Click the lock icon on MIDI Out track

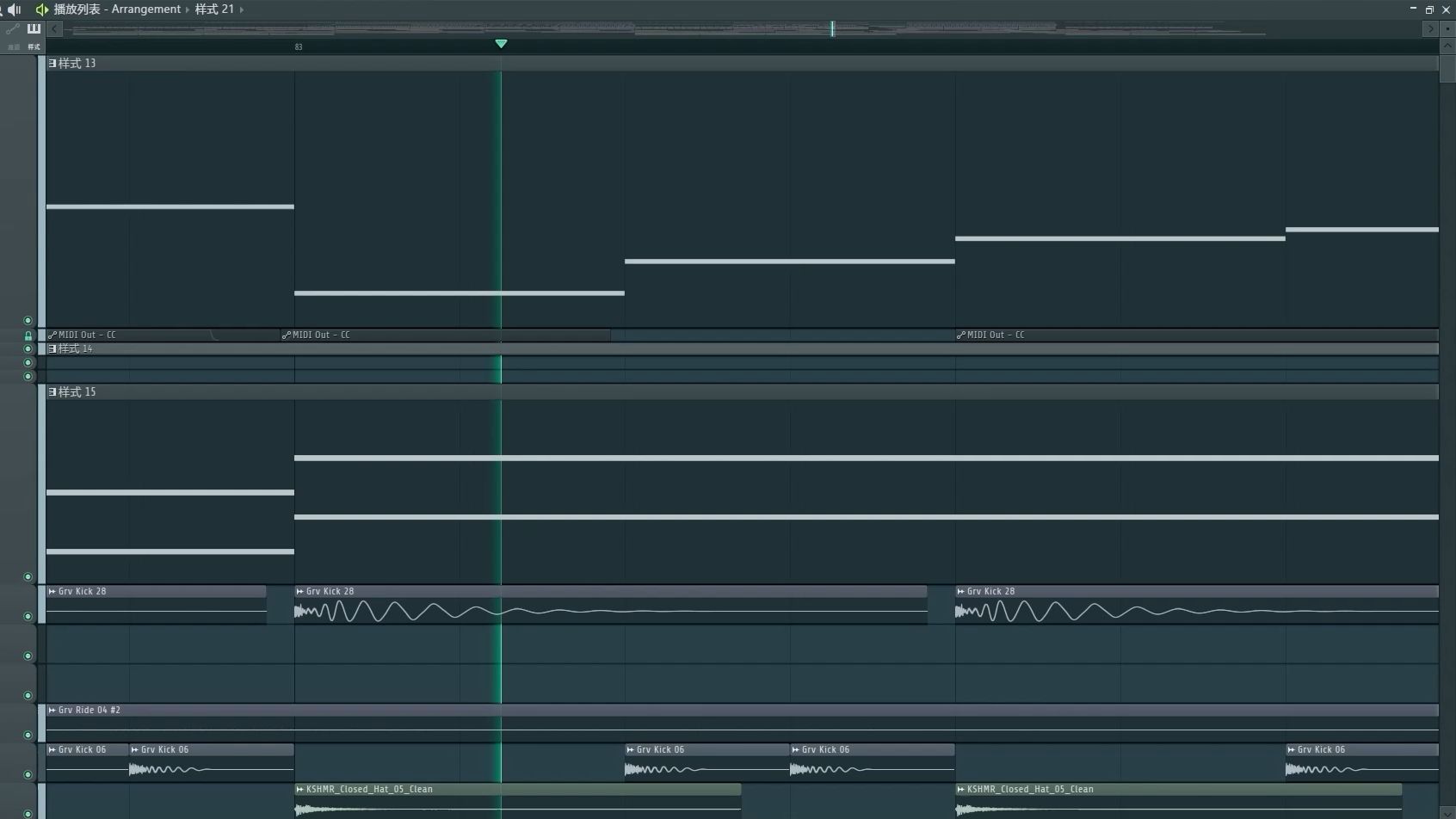[28, 336]
